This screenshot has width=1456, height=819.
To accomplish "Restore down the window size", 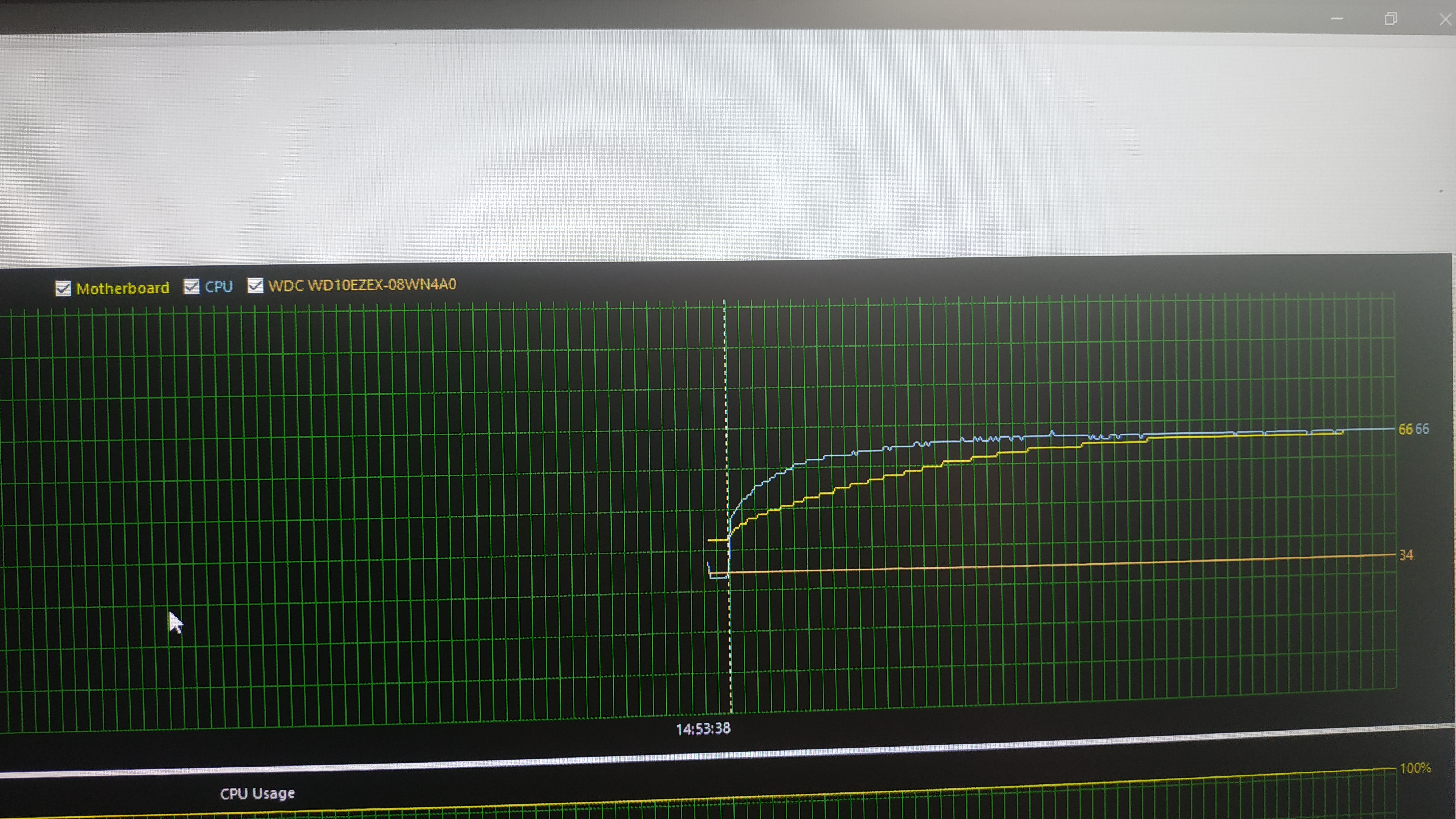I will (1390, 19).
